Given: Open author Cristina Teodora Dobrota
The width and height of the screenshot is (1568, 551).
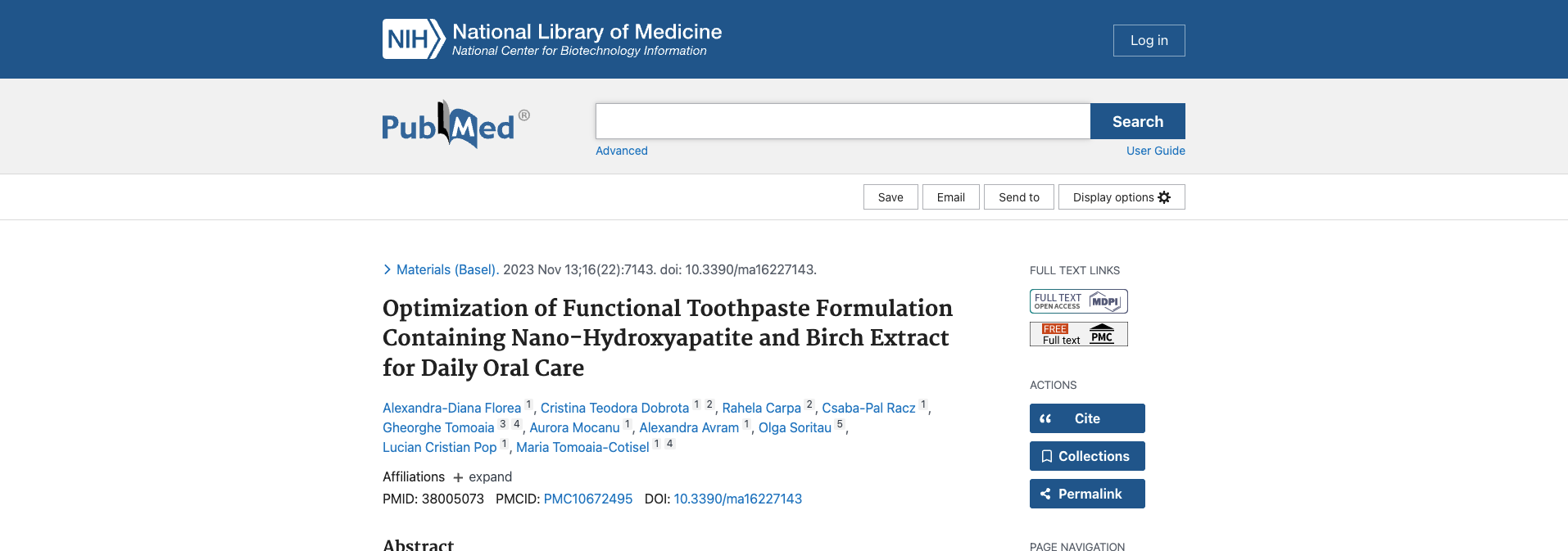Looking at the screenshot, I should coord(614,408).
